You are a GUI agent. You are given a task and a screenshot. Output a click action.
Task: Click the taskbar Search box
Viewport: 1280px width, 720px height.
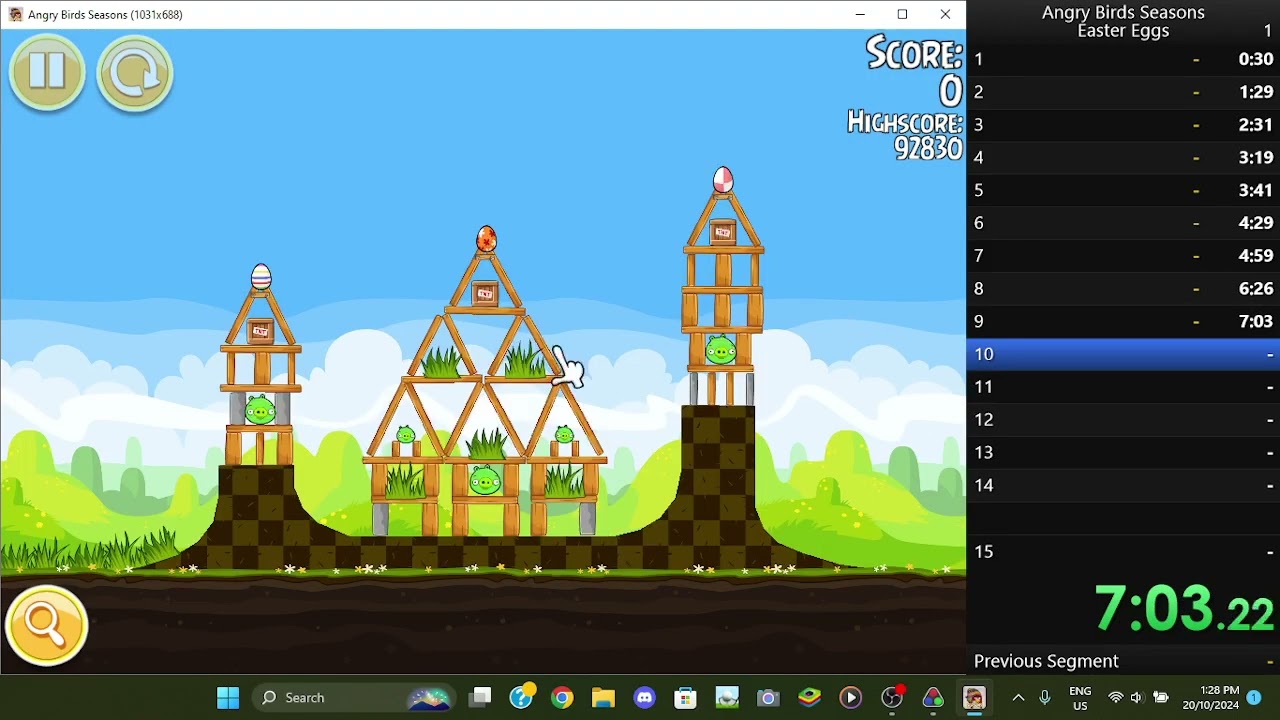point(352,698)
